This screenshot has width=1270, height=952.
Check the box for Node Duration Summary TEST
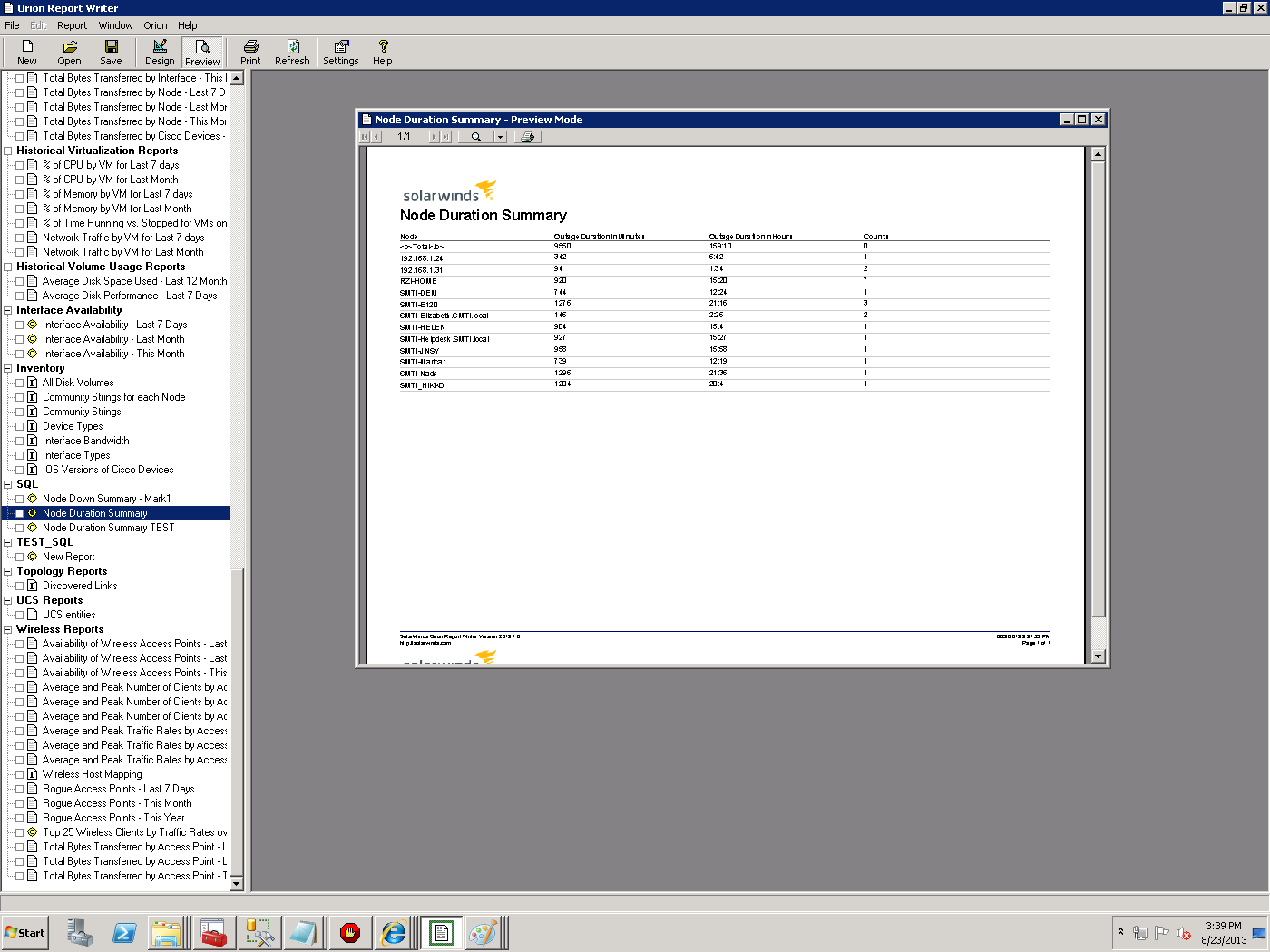point(19,528)
